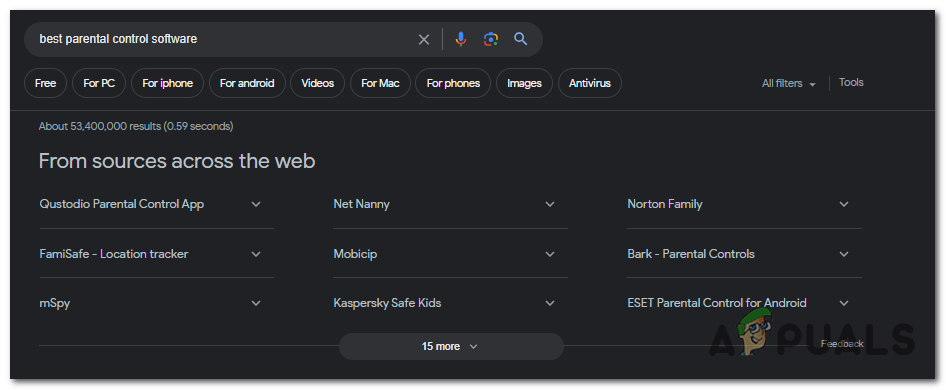Click ESET Parental Control for Android text
The image size is (946, 390).
click(x=717, y=303)
